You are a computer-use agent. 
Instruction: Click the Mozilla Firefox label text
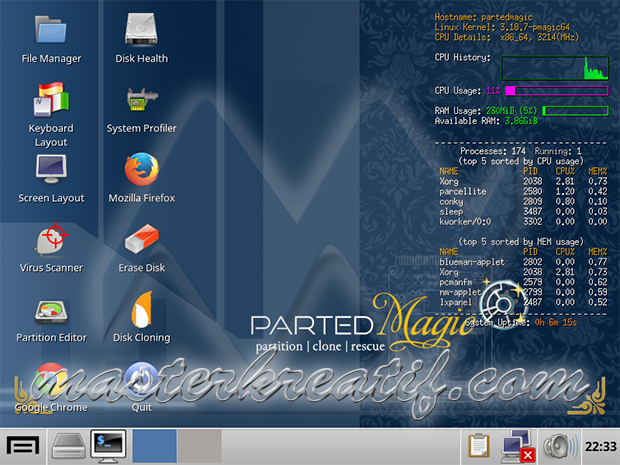[x=142, y=198]
